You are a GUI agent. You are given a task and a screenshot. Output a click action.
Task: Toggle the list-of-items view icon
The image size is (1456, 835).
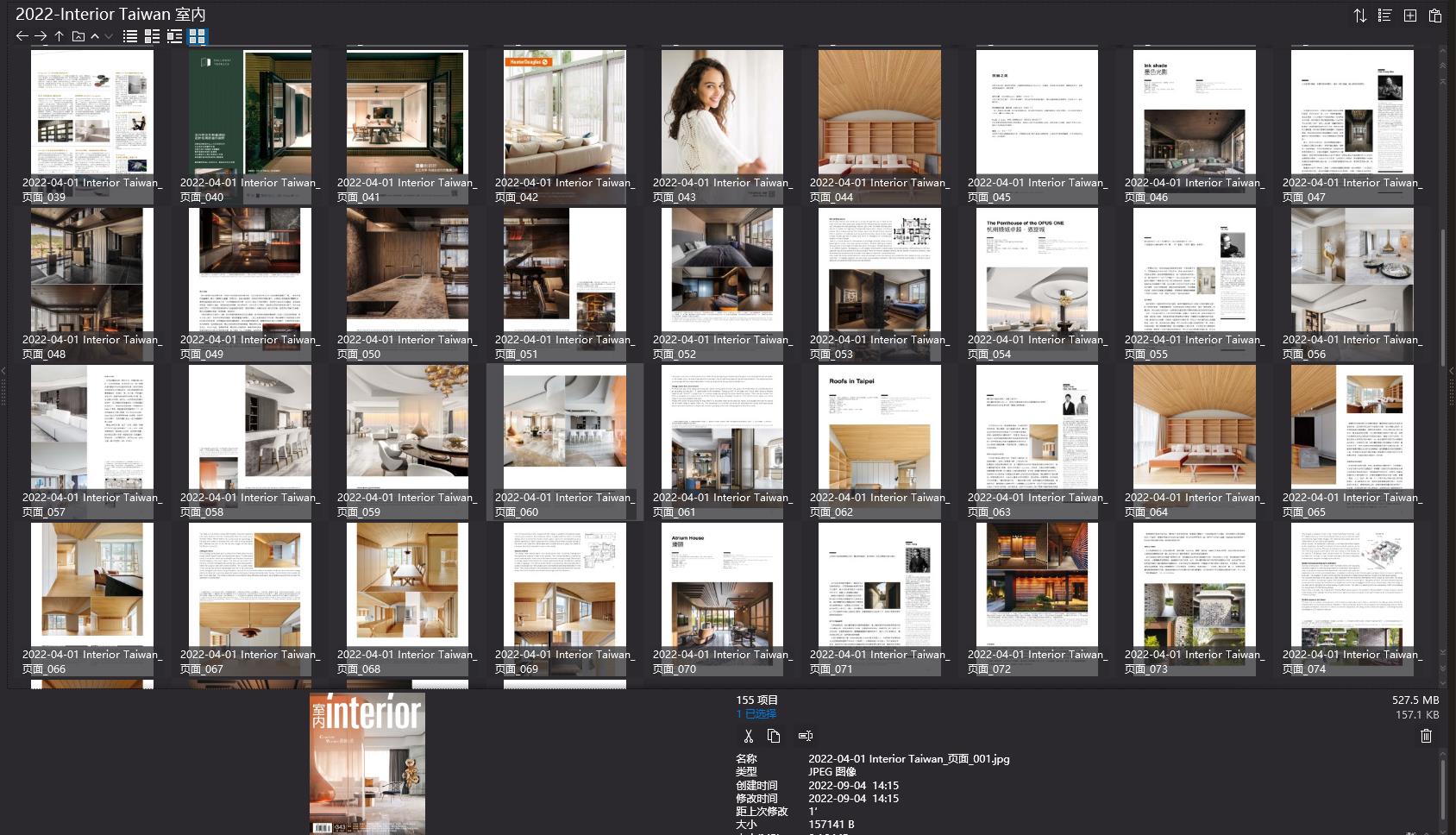tap(1384, 15)
